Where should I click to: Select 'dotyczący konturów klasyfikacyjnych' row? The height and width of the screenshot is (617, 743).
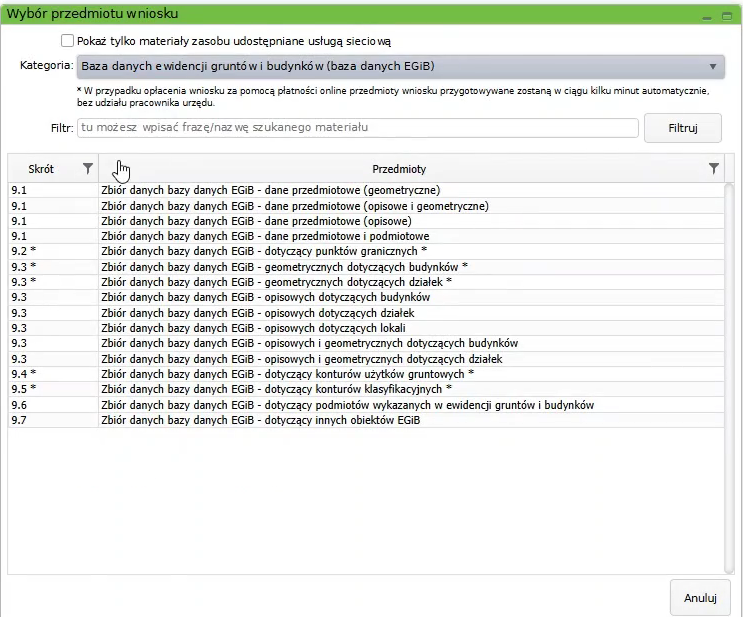pos(276,389)
